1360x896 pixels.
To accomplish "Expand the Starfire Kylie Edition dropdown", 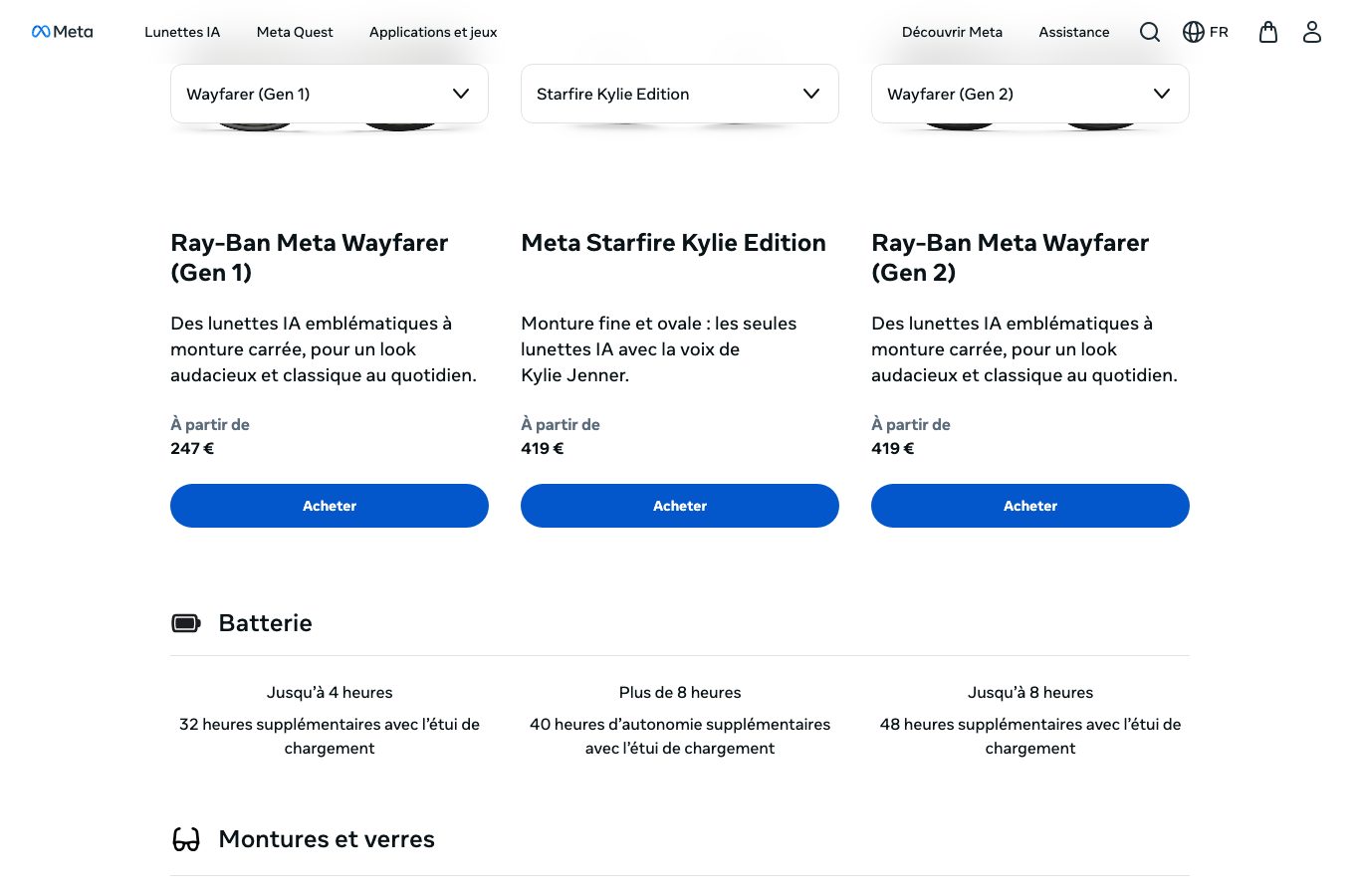I will pyautogui.click(x=680, y=94).
